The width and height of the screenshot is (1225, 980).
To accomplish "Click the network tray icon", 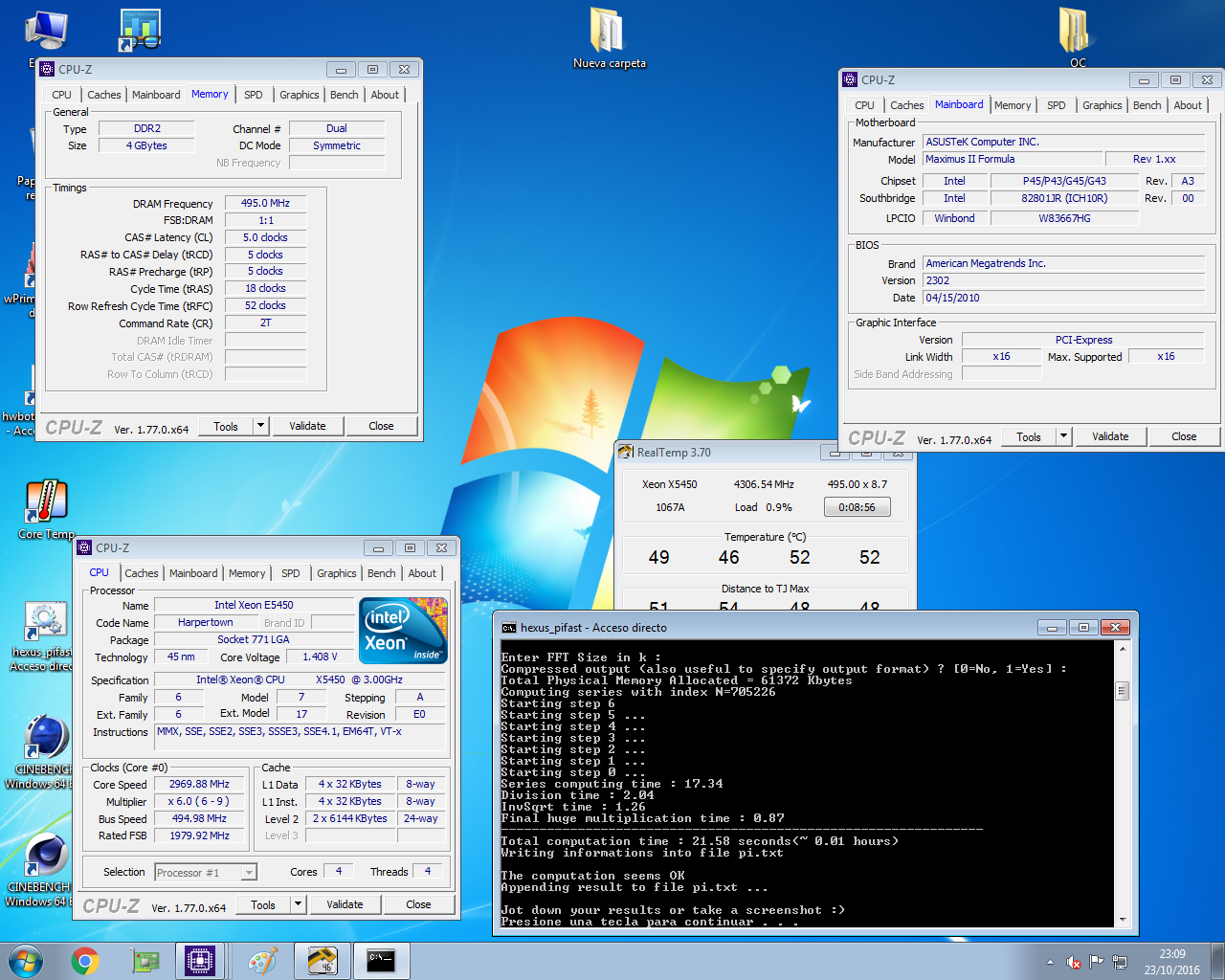I will 1120,962.
